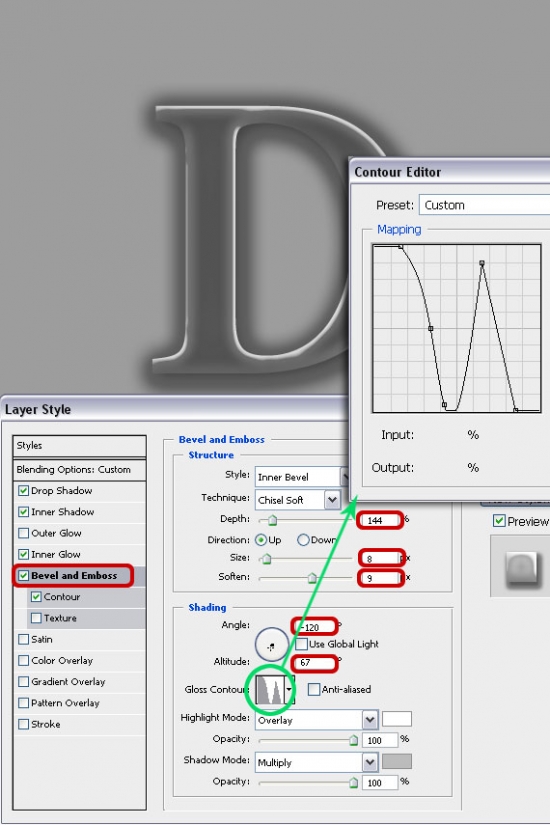Click the Depth value input field
Screen dimensions: 550x825
(x=380, y=520)
